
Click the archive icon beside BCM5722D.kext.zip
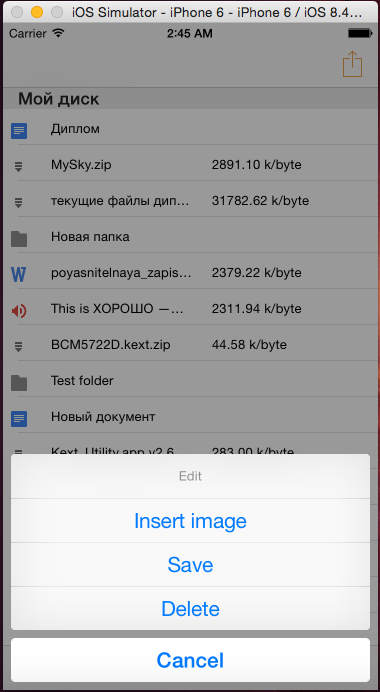click(x=19, y=346)
